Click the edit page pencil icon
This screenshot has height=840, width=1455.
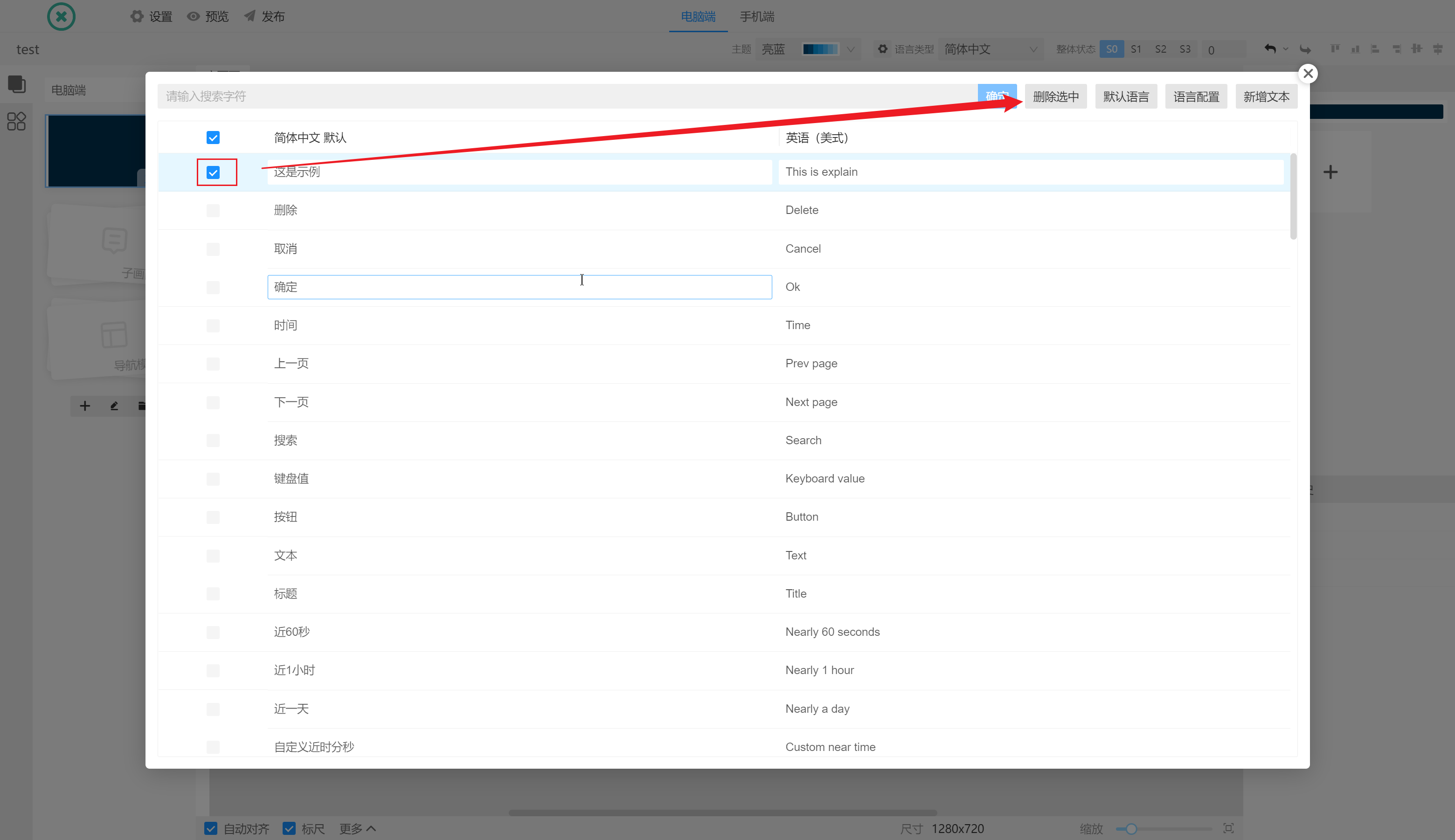coord(114,406)
